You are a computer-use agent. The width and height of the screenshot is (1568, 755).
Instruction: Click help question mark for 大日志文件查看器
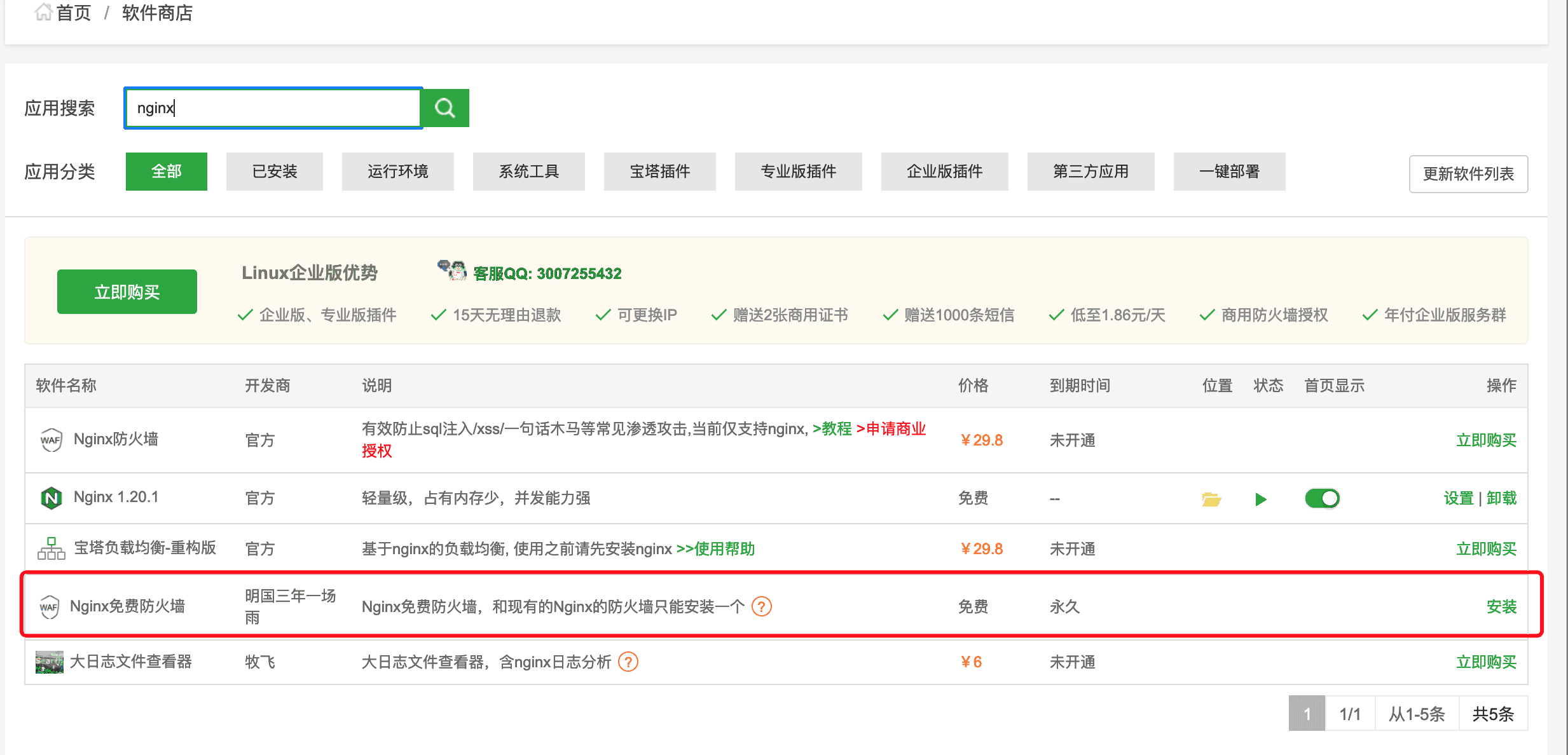[628, 662]
